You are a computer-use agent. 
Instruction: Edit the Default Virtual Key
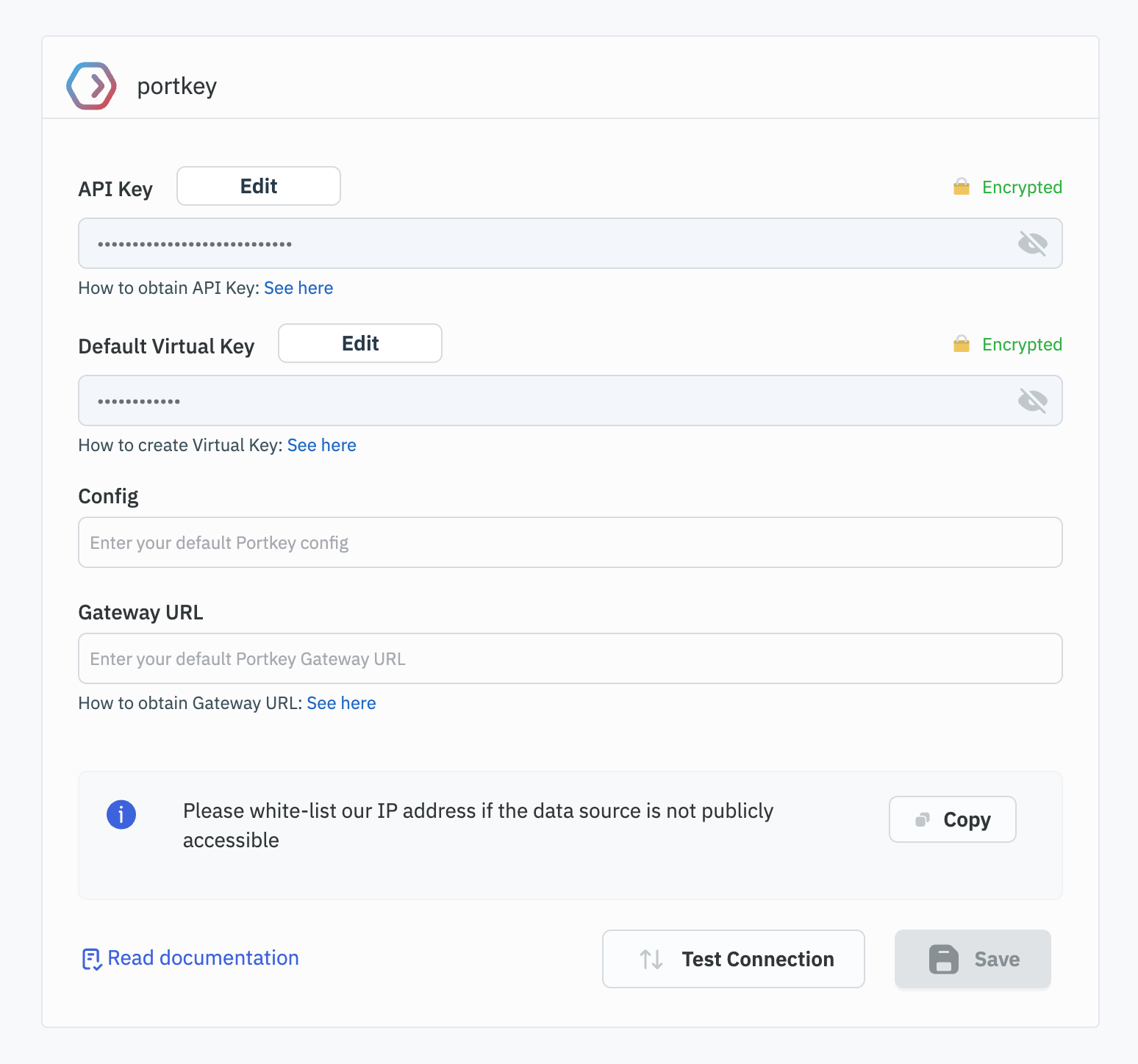(x=360, y=343)
